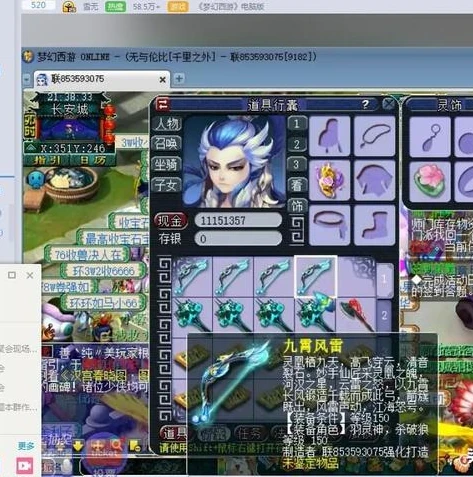Click the 梦幻西游 window title icon

pos(28,56)
